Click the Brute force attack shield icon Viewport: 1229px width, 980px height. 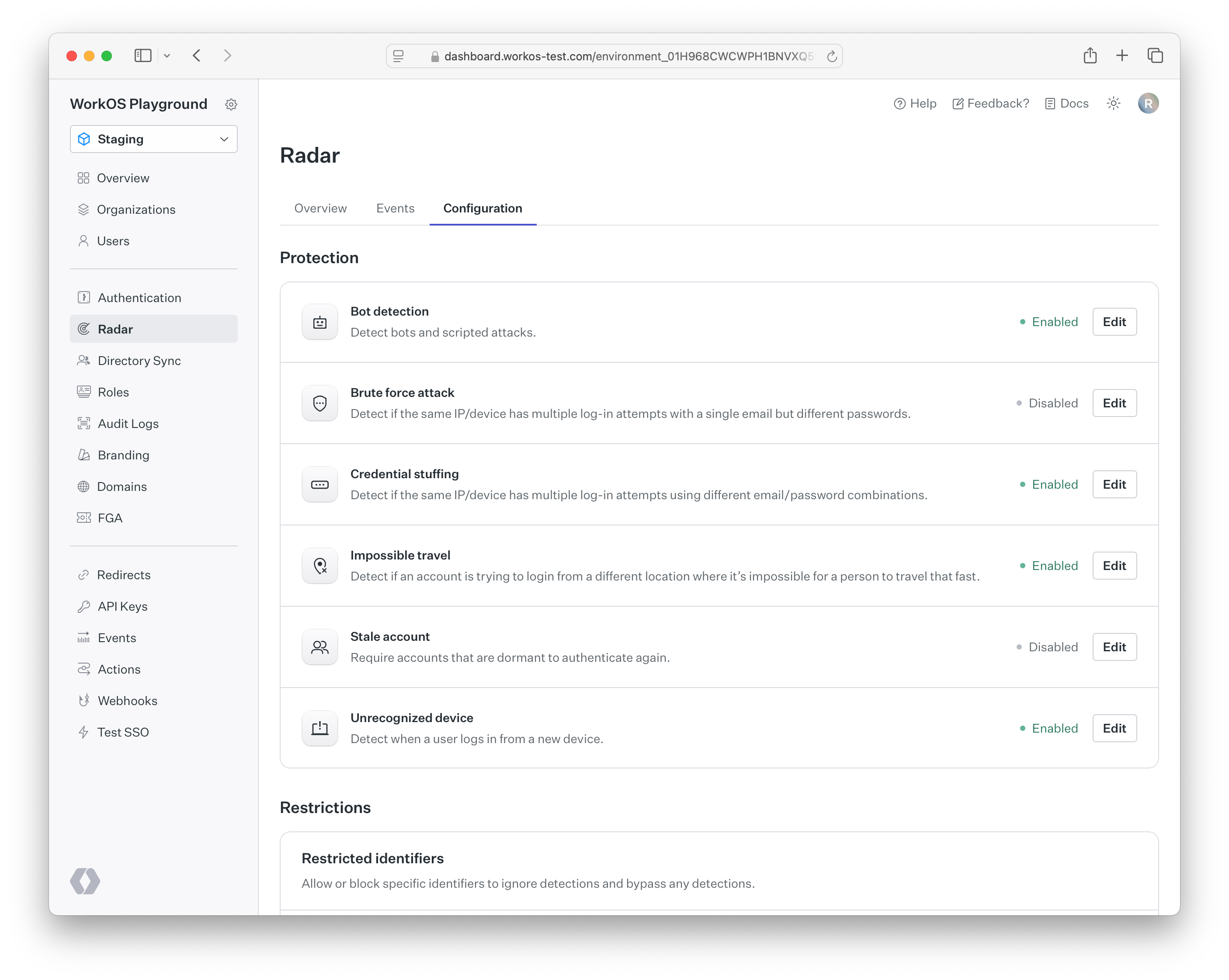pyautogui.click(x=320, y=403)
